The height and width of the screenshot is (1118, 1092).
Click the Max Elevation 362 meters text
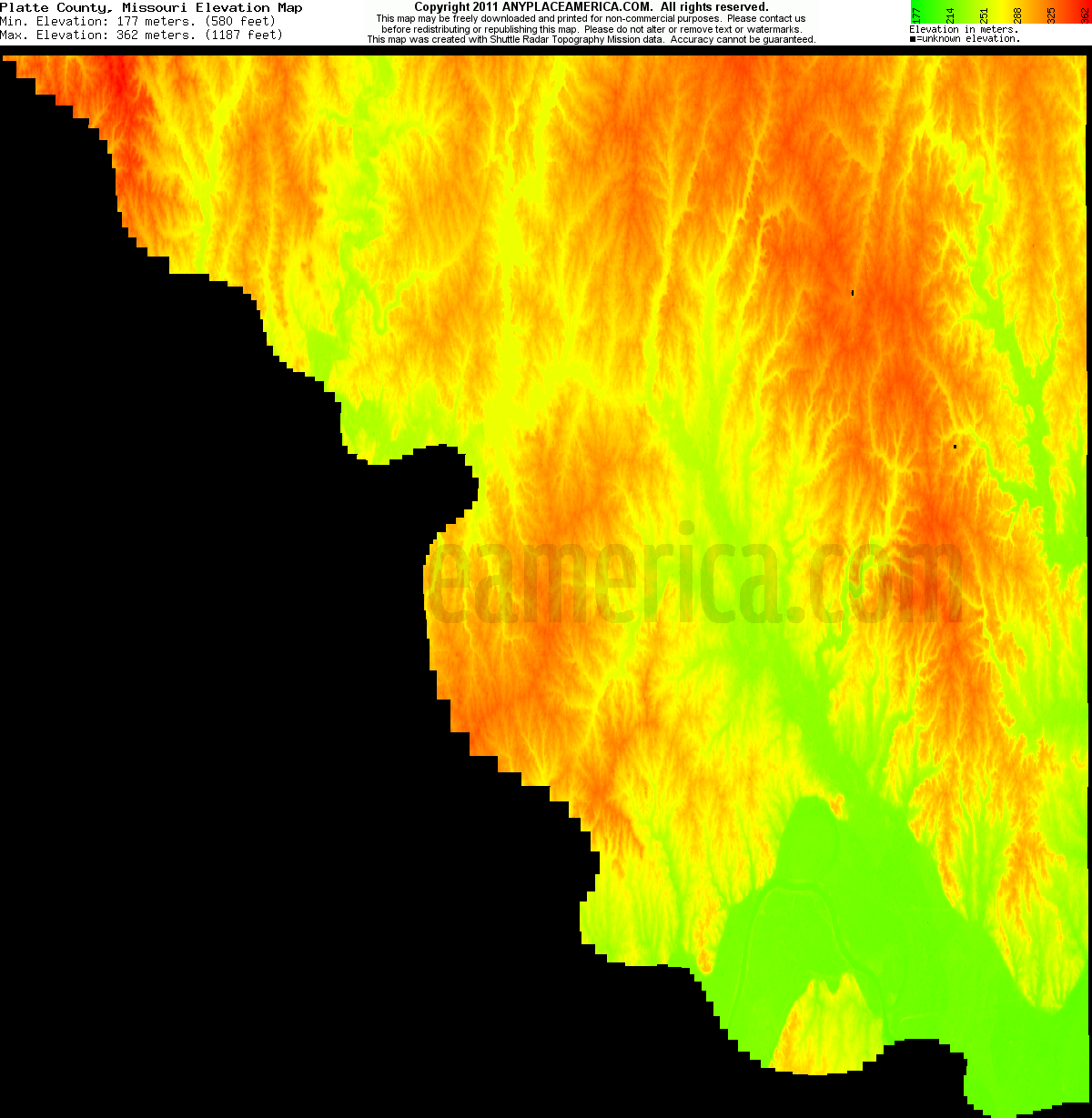coord(141,35)
